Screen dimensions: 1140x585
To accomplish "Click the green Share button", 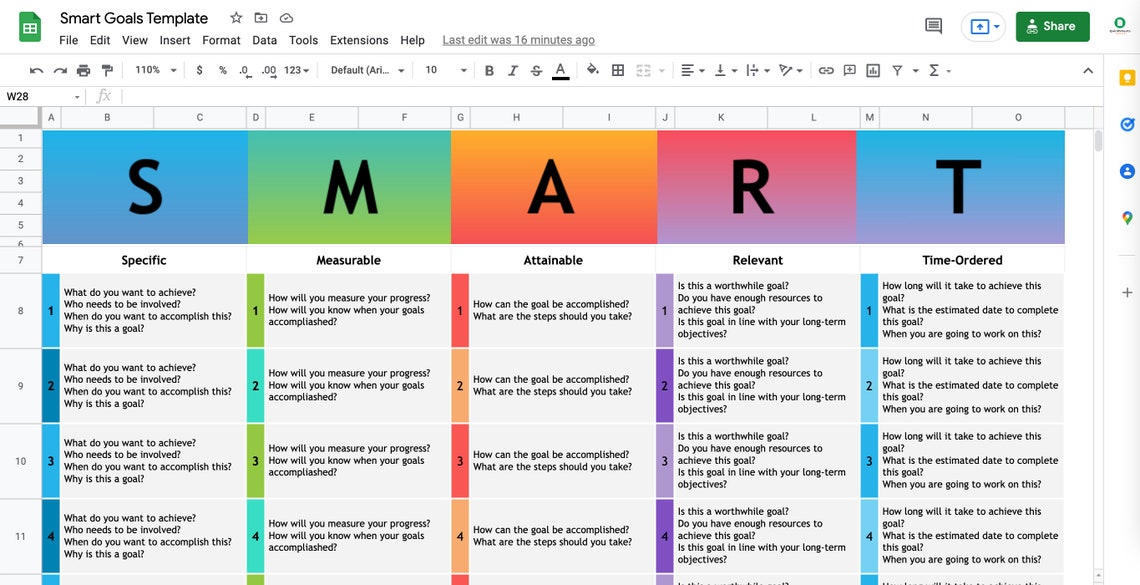I will click(x=1052, y=26).
